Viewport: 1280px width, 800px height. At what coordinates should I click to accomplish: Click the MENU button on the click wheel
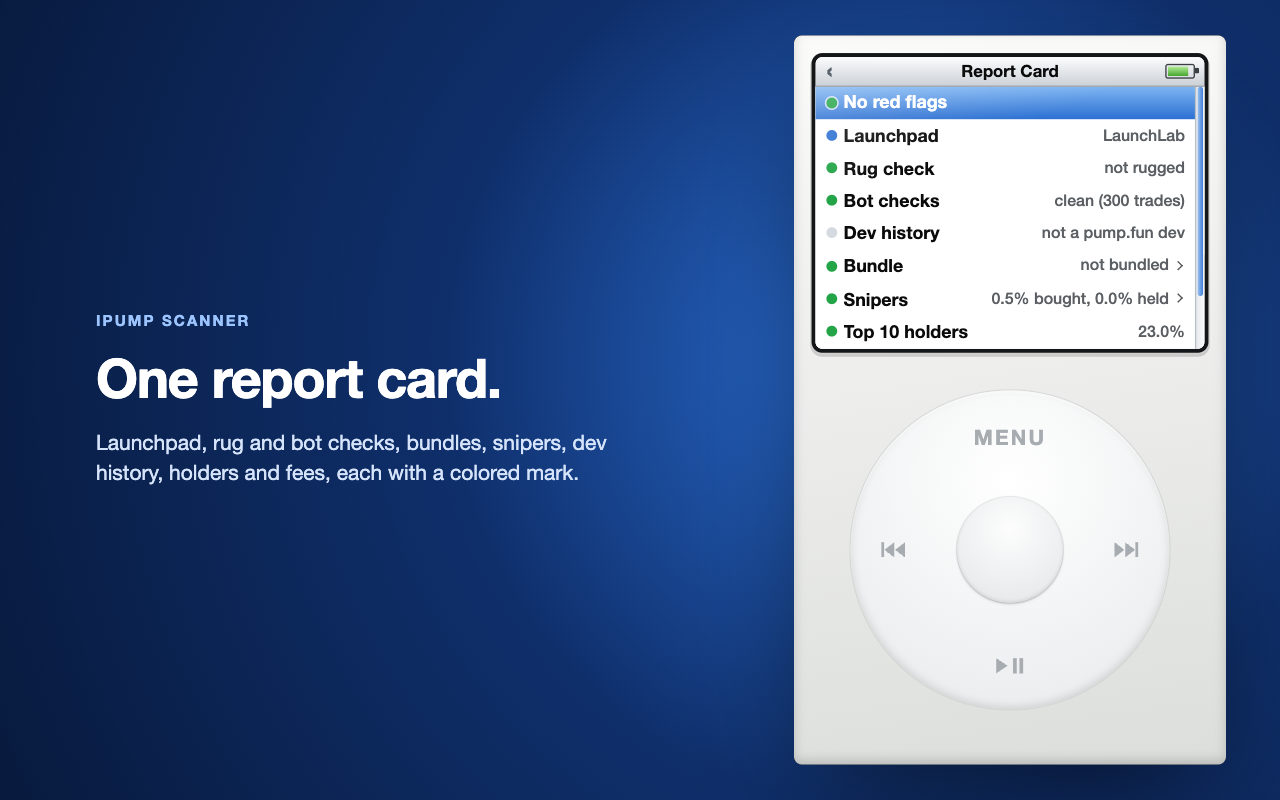(x=1010, y=438)
